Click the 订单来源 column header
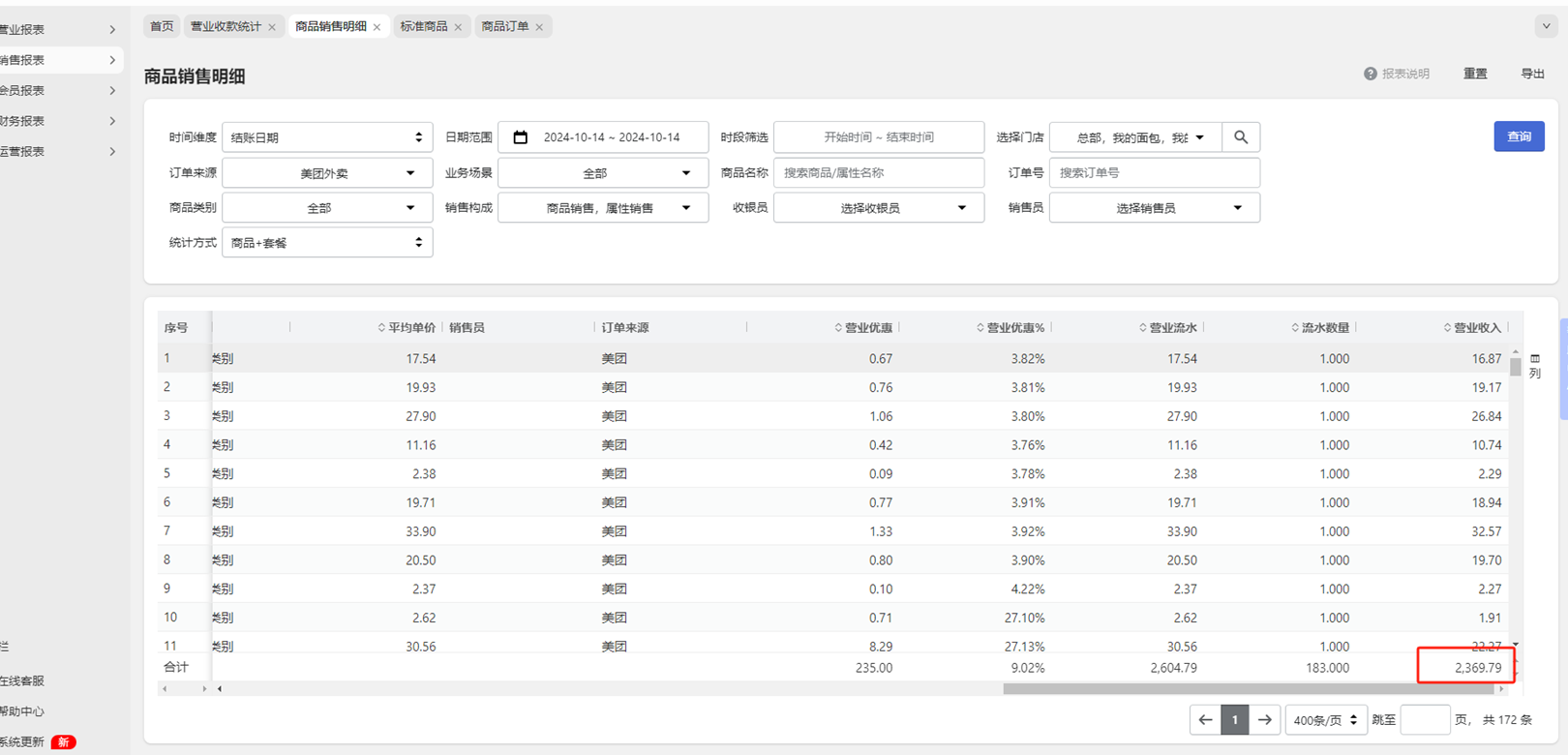 click(x=625, y=328)
